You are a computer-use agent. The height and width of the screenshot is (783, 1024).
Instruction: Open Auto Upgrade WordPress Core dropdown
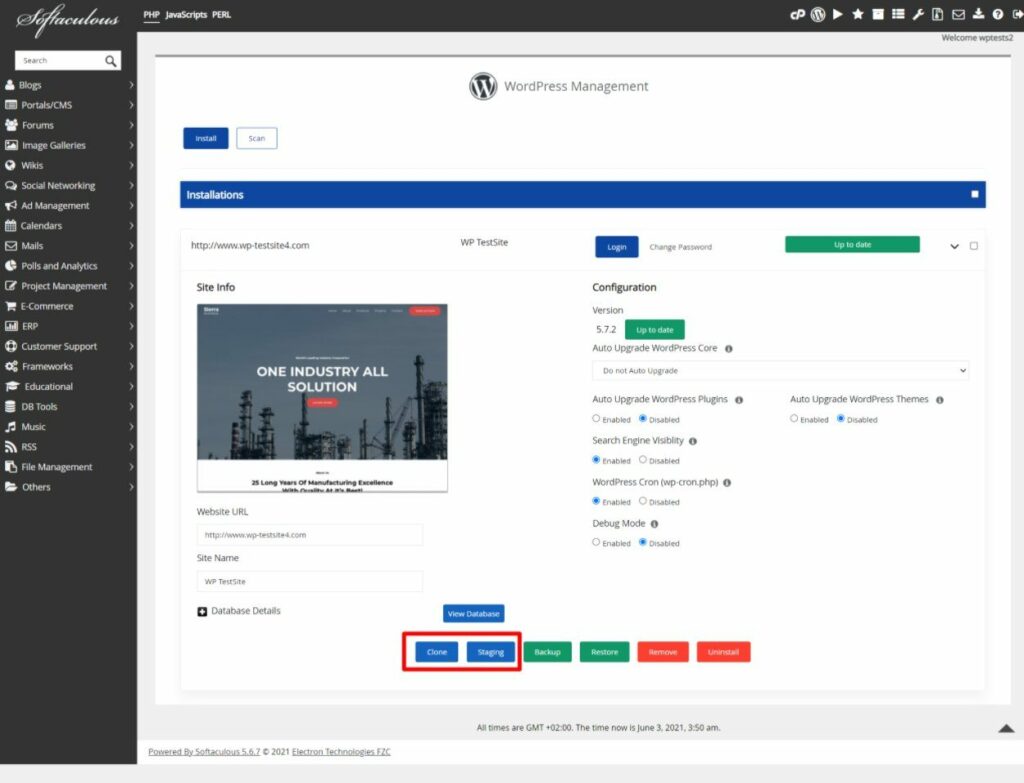pyautogui.click(x=780, y=371)
